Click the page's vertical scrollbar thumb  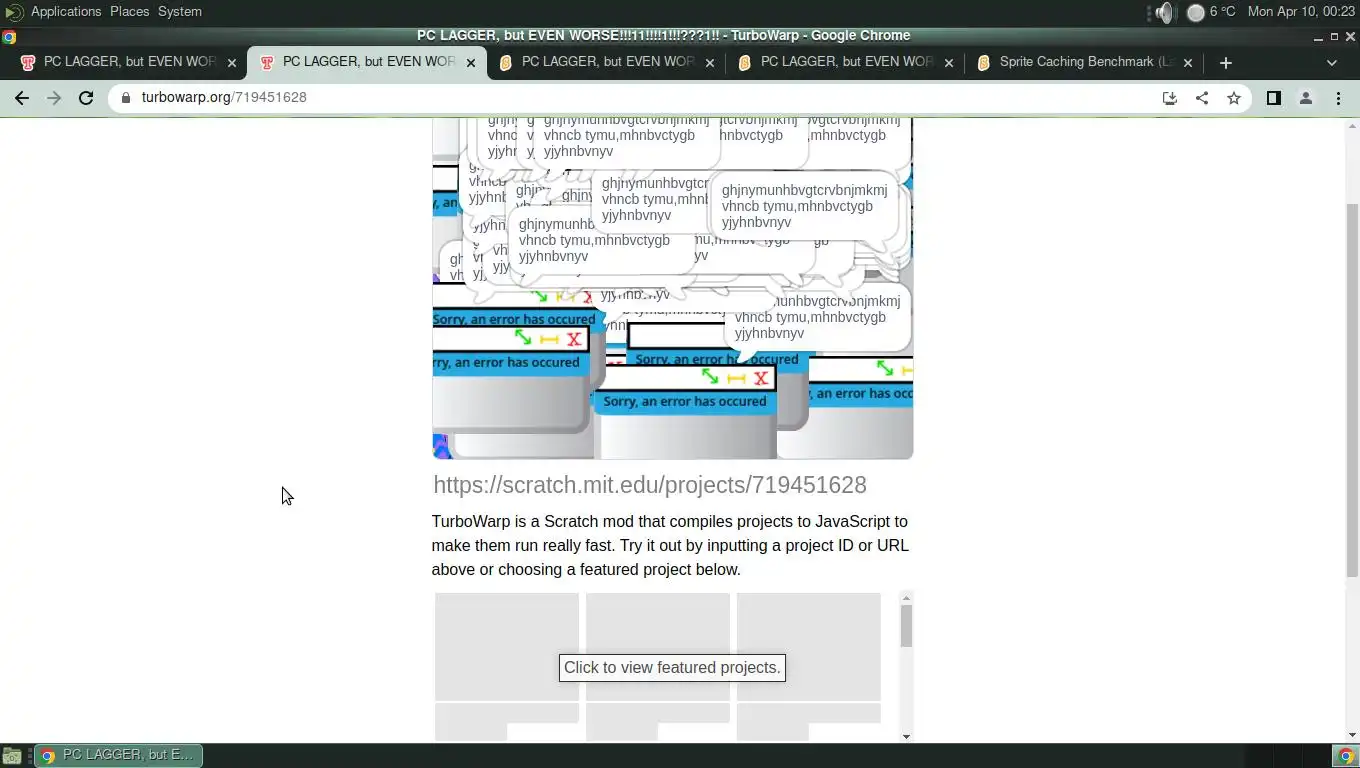click(1352, 390)
